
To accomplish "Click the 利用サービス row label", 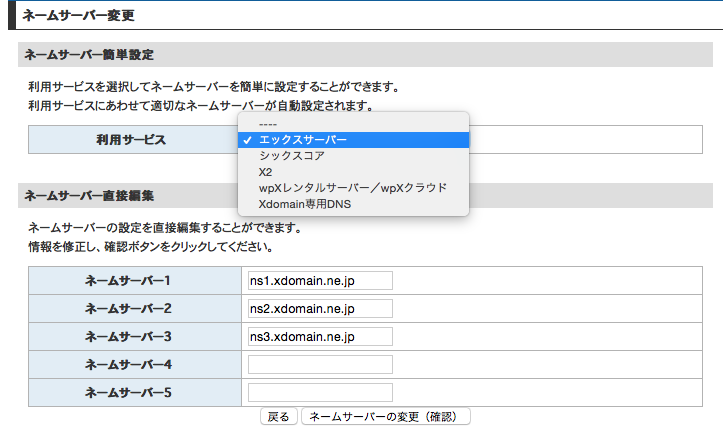I will [131, 140].
